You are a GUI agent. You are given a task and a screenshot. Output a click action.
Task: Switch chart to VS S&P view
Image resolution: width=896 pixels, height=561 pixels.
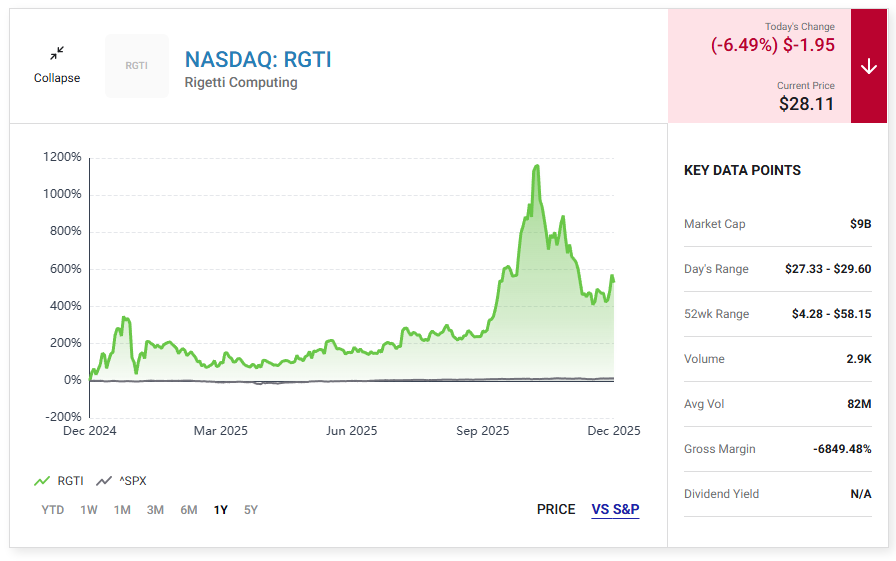pos(615,509)
